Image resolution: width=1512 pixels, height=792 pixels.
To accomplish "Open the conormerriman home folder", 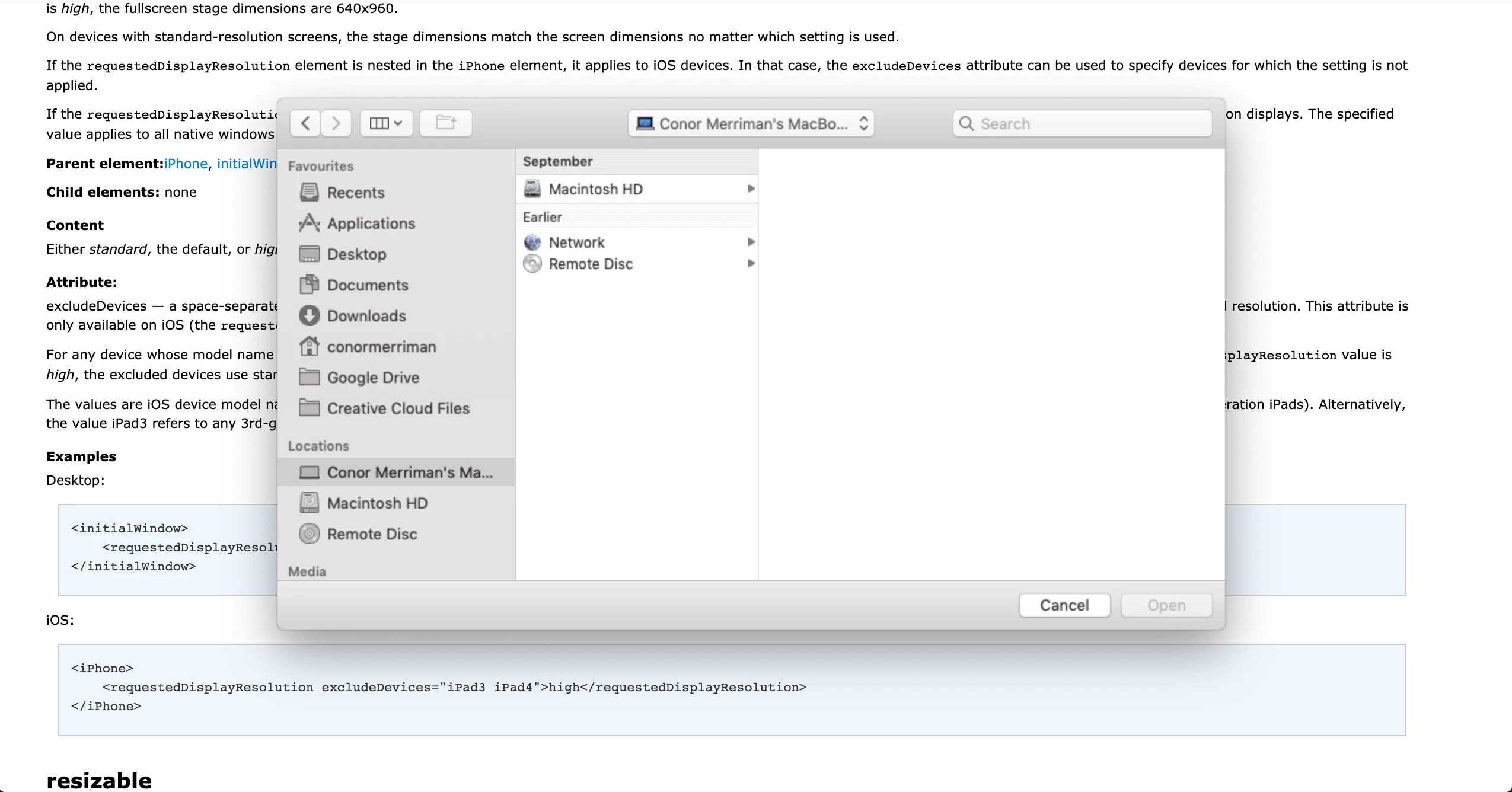I will tap(381, 347).
